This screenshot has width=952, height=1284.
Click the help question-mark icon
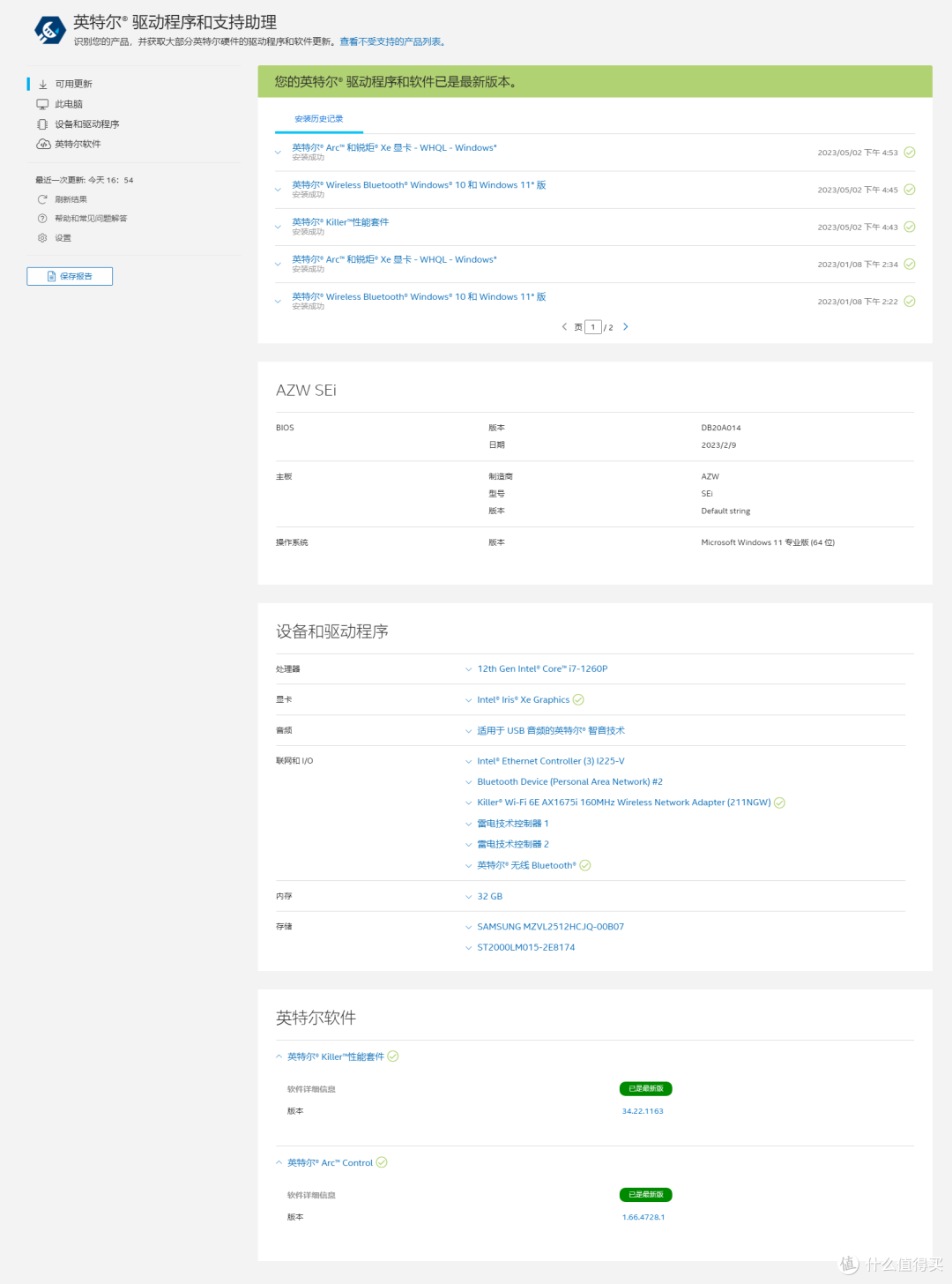coord(42,218)
